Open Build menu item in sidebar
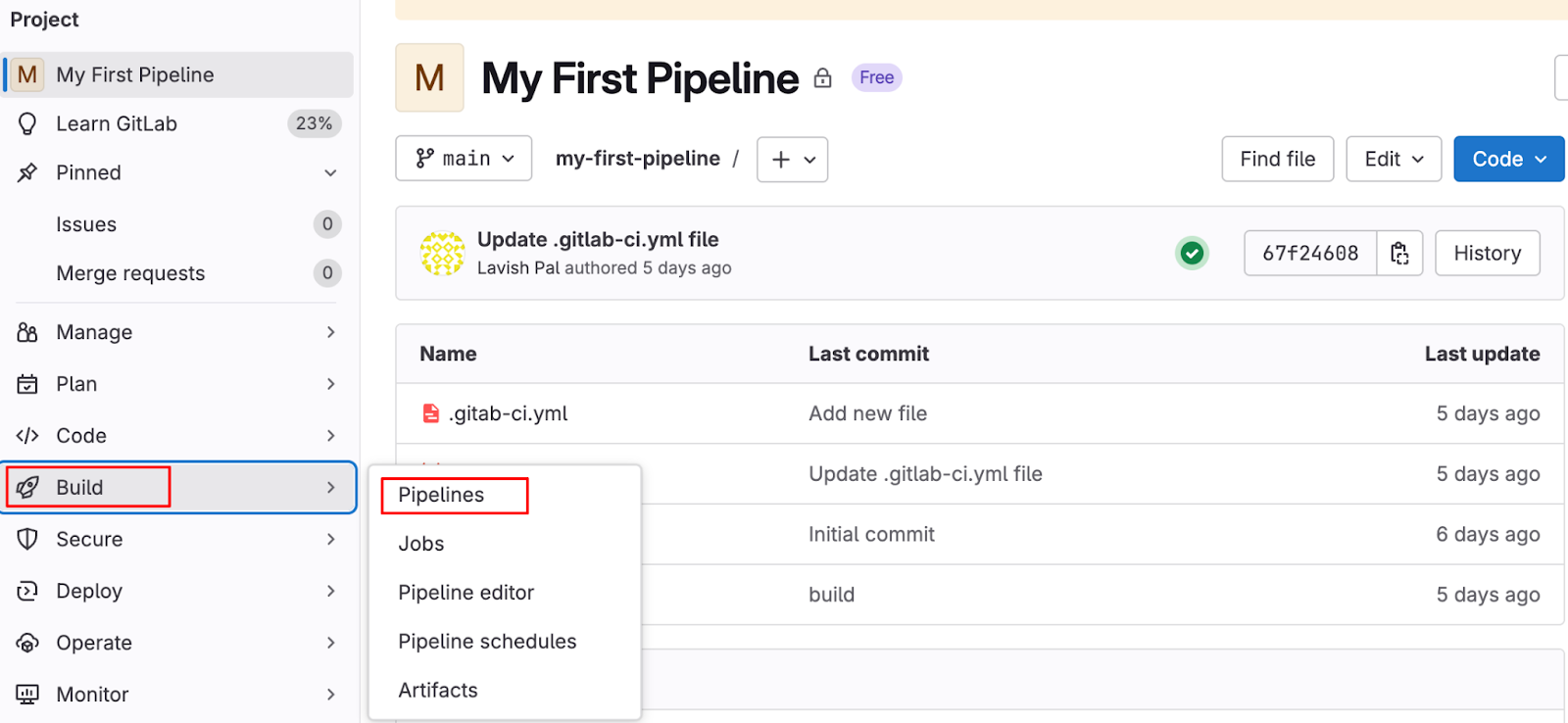This screenshot has height=723, width=1568. point(178,487)
